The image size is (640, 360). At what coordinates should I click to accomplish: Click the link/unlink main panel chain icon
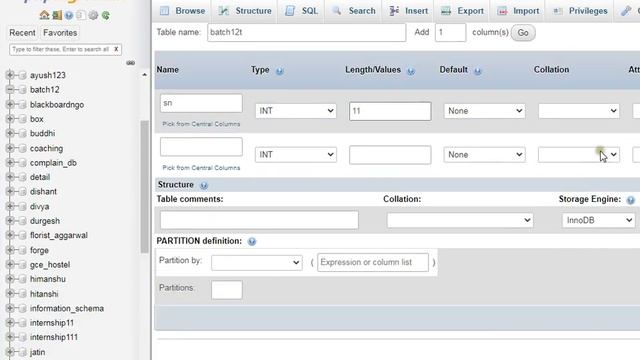131,63
